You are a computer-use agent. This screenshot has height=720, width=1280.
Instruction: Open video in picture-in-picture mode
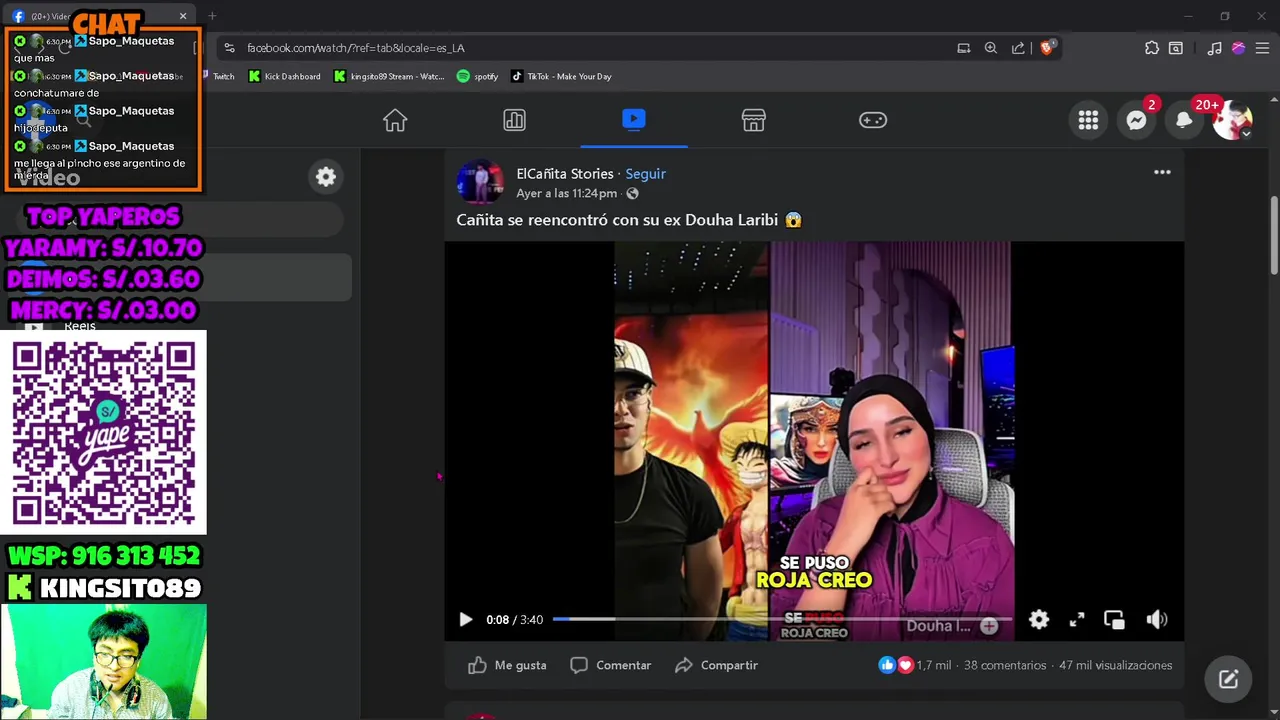click(1114, 620)
